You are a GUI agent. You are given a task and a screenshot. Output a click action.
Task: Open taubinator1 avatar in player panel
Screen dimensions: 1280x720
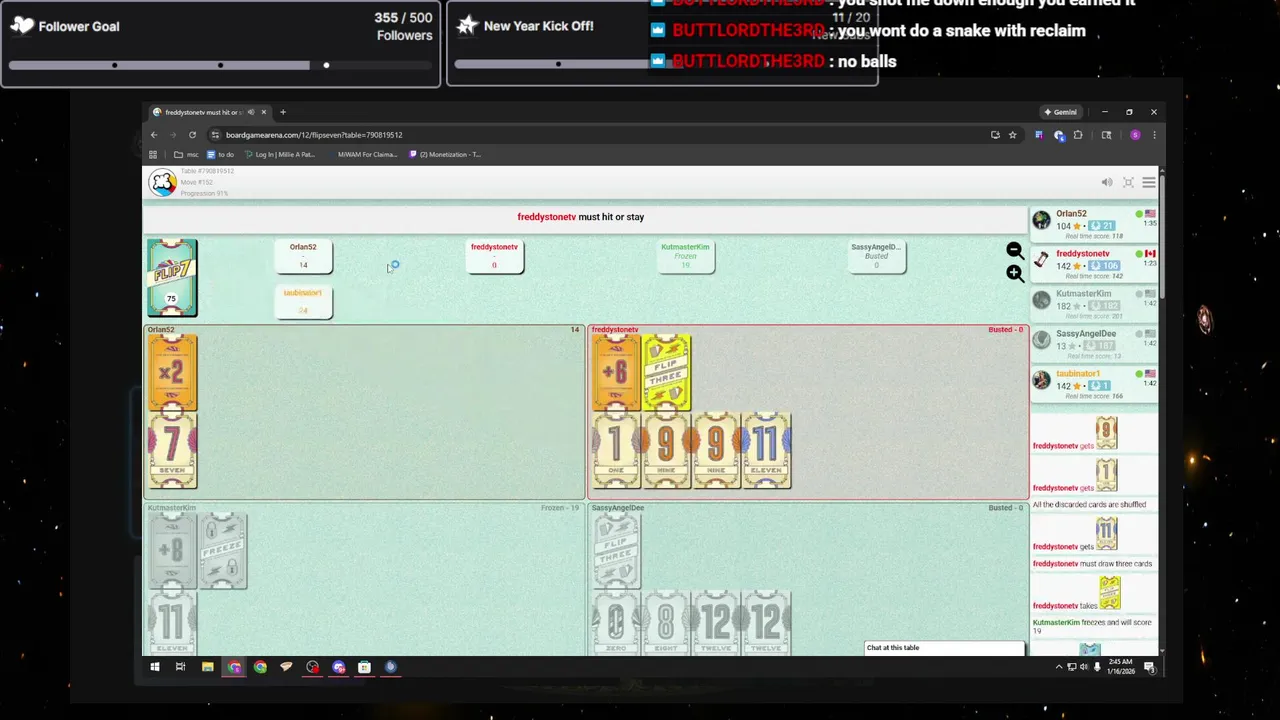click(1042, 380)
